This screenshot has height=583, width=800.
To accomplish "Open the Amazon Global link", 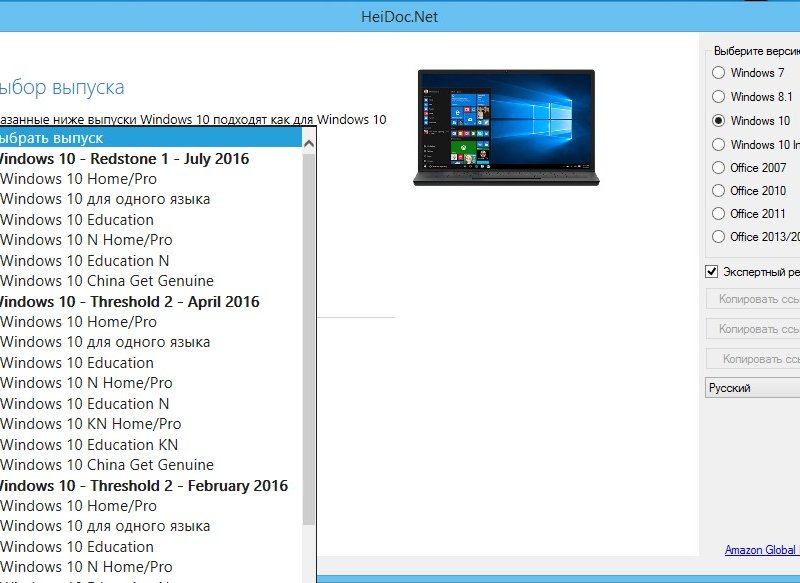I will click(762, 550).
